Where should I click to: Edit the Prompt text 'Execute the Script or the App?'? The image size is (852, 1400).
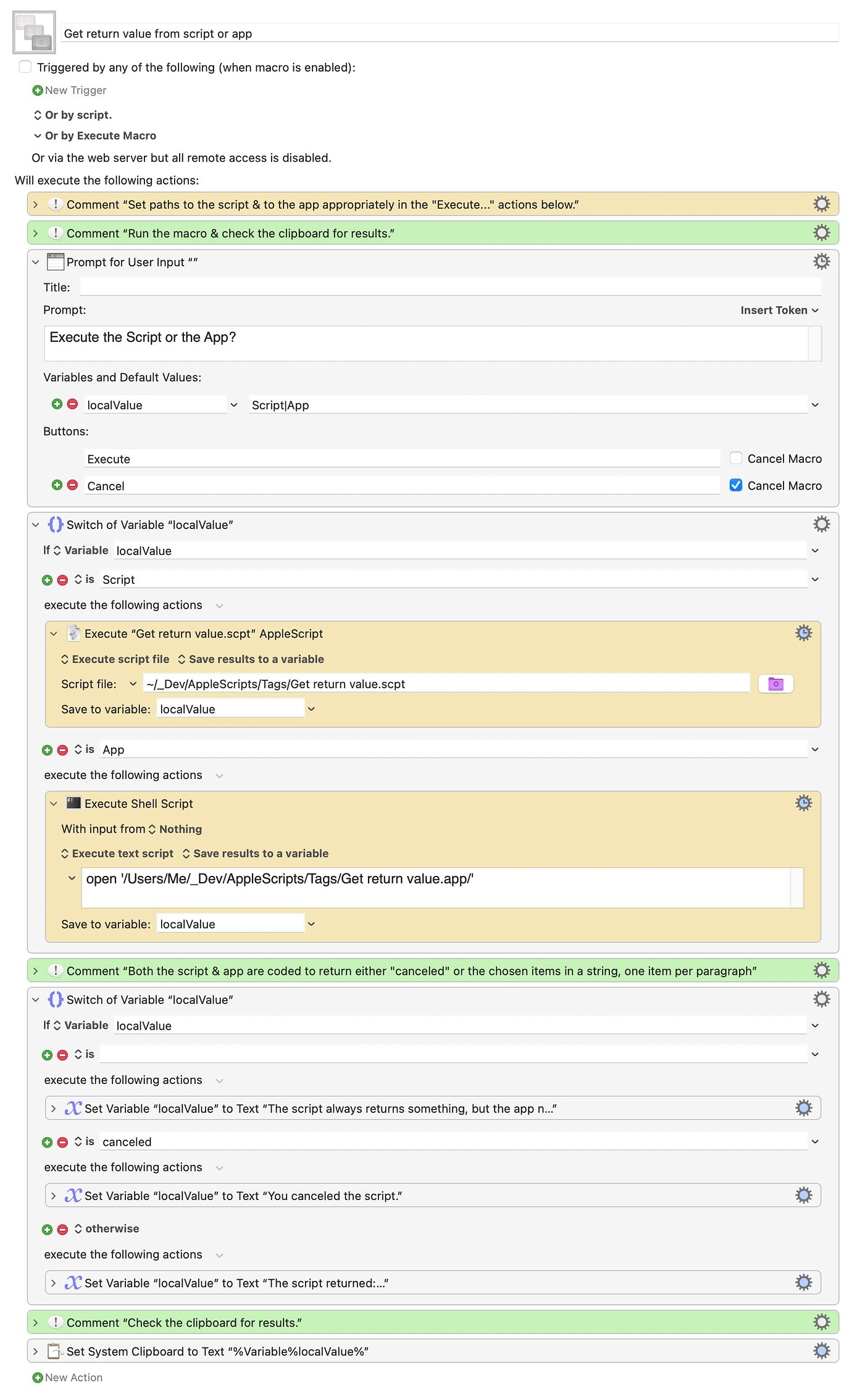click(x=426, y=344)
